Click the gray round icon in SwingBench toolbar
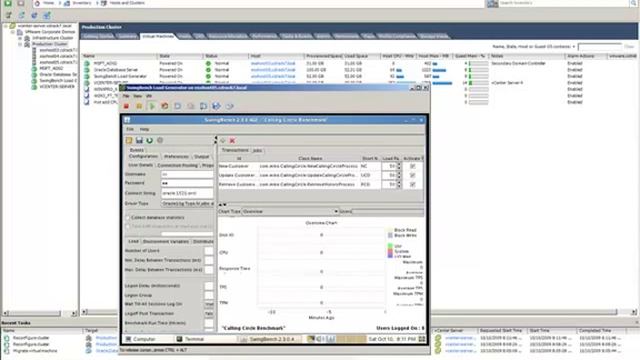Image resolution: width=640 pixels, height=360 pixels. click(160, 140)
